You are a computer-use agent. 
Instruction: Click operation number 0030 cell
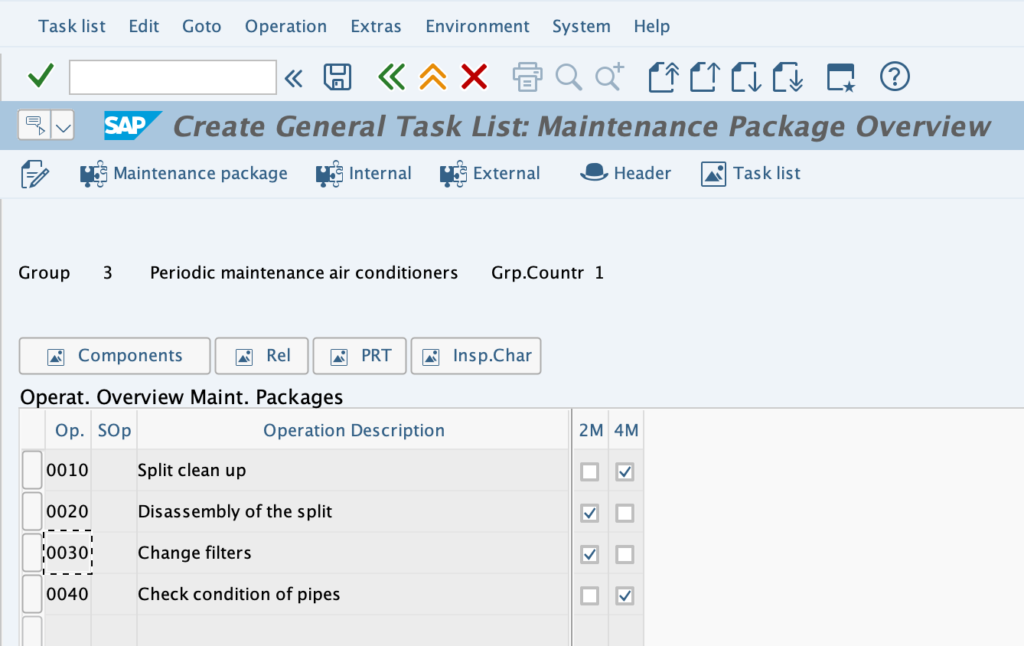(68, 553)
